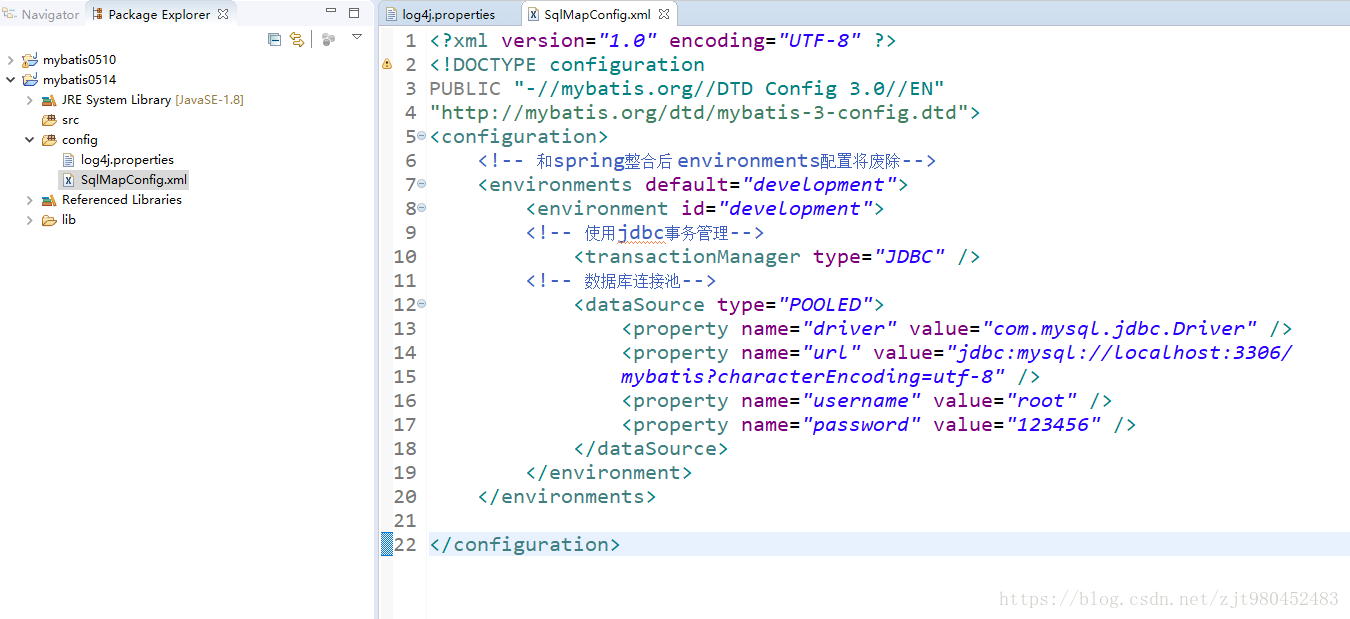Switch to the log4j.properties editor tab
This screenshot has height=619, width=1350.
[x=449, y=15]
